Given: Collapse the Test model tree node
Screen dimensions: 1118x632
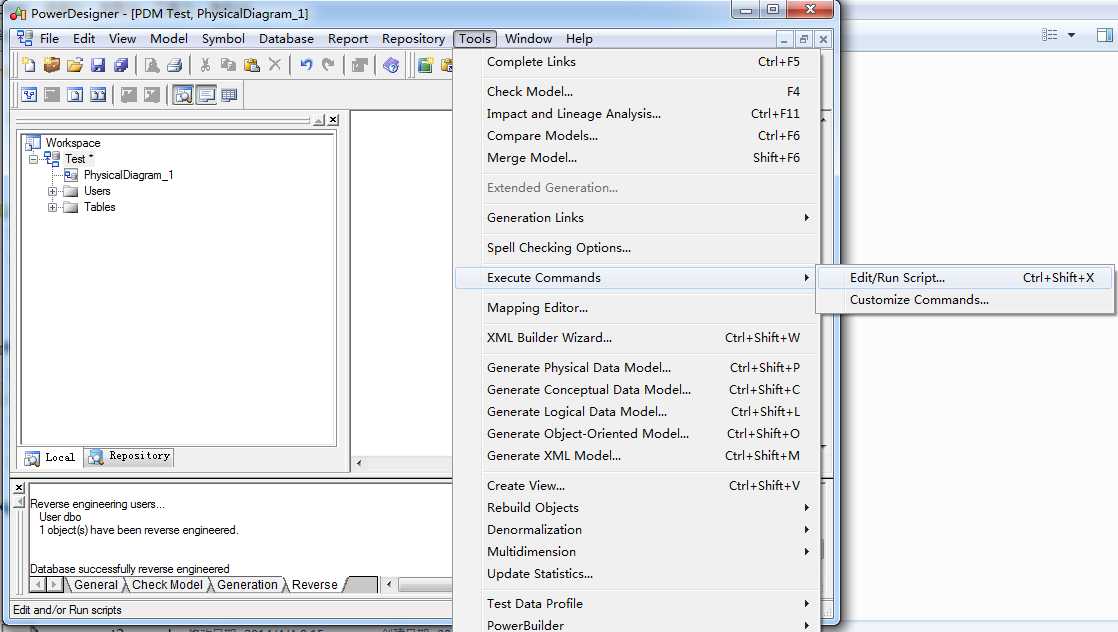Looking at the screenshot, I should pos(33,159).
